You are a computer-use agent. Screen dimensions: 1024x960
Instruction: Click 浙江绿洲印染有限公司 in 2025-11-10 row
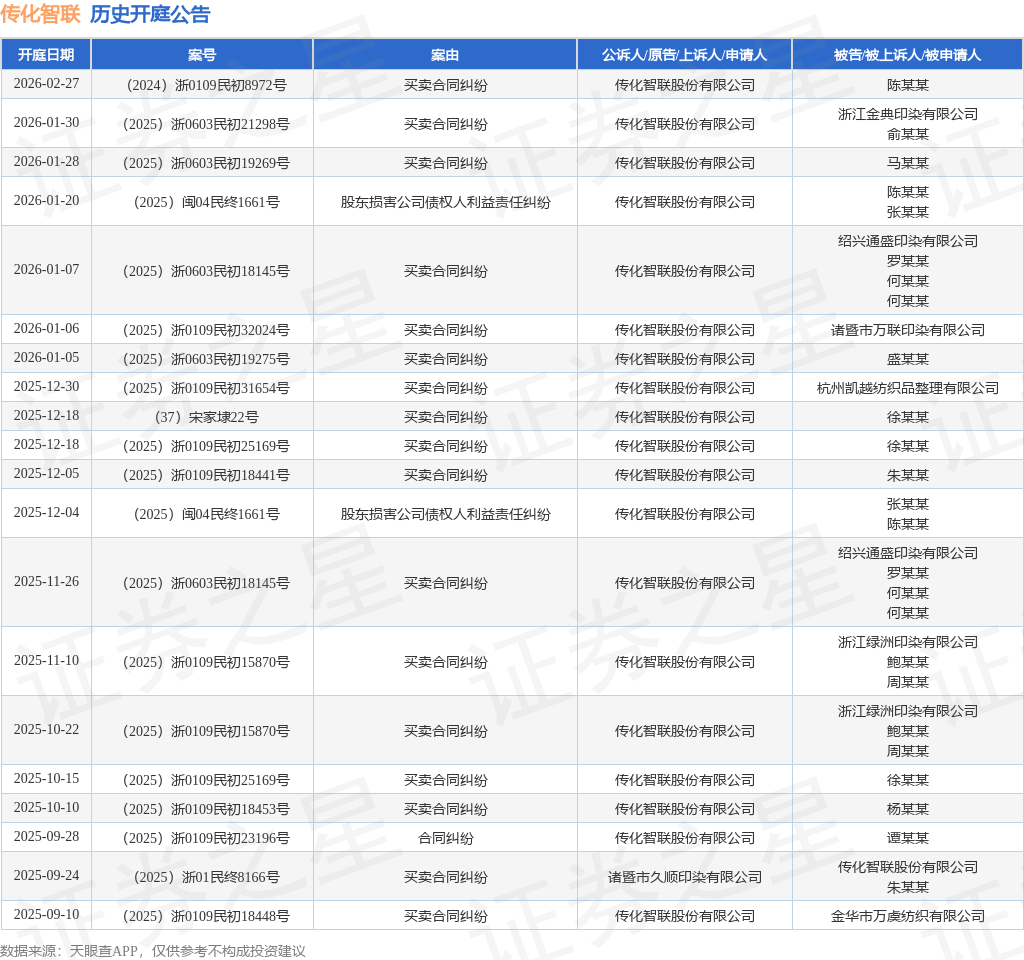coord(908,642)
